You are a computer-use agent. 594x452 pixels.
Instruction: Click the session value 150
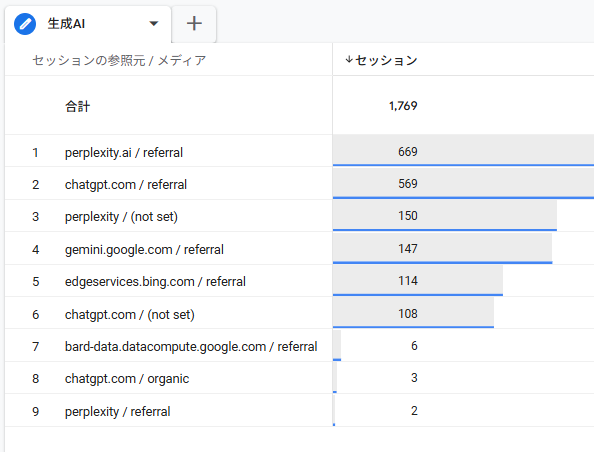408,216
